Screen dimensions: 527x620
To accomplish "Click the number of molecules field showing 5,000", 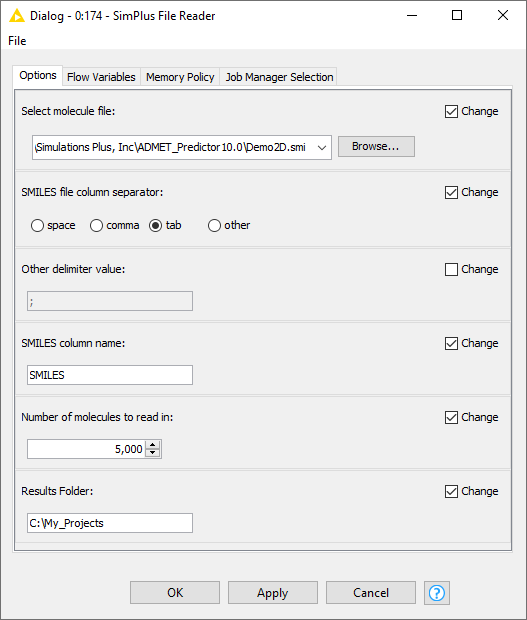I will (x=86, y=449).
